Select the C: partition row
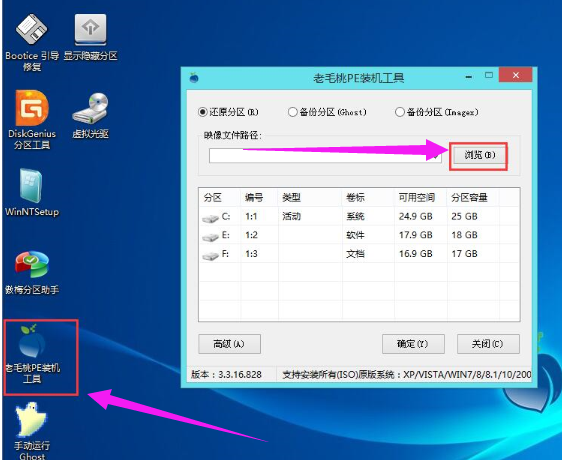The width and height of the screenshot is (562, 460). [x=359, y=216]
